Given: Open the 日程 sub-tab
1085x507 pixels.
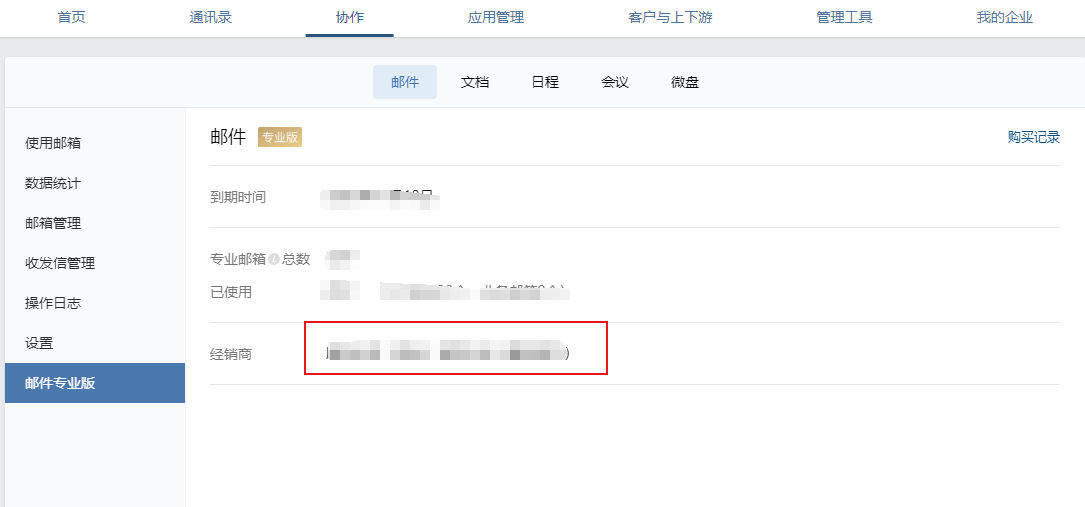Looking at the screenshot, I should pyautogui.click(x=545, y=82).
